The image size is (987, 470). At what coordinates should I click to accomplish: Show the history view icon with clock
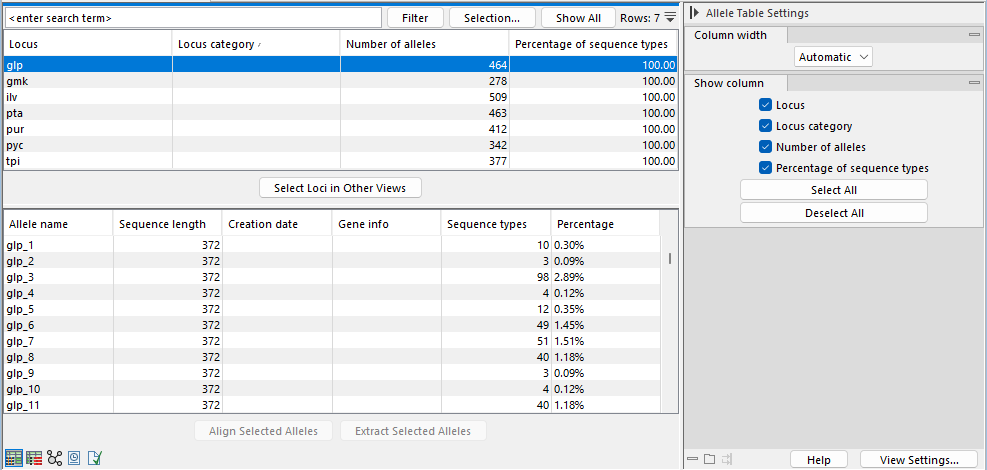(74, 458)
